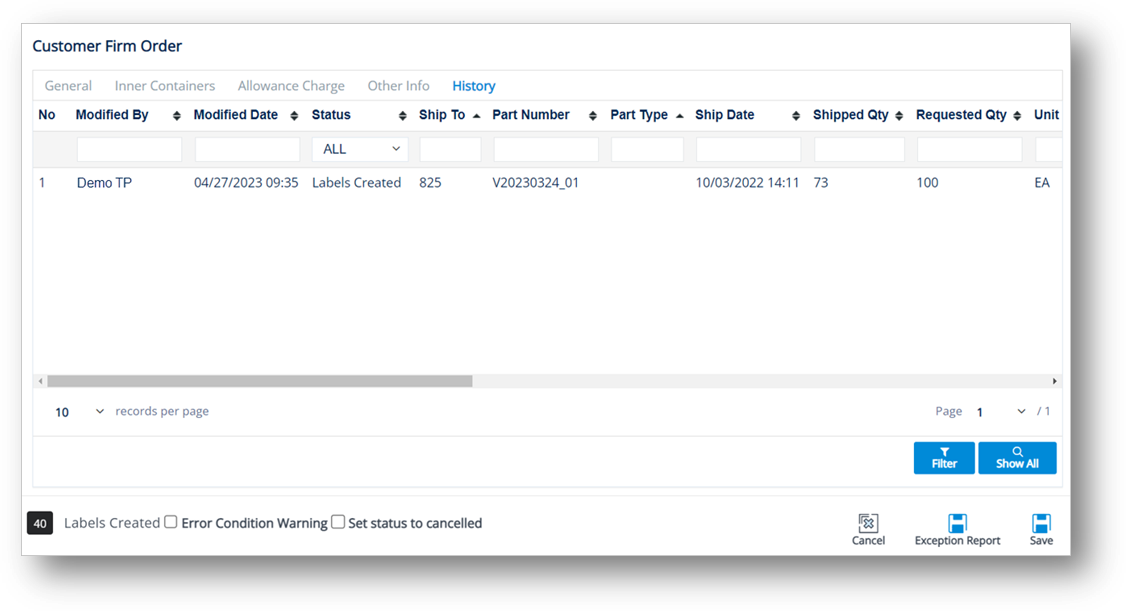Click the Requested Qty filter field
1126x611 pixels.
point(969,149)
